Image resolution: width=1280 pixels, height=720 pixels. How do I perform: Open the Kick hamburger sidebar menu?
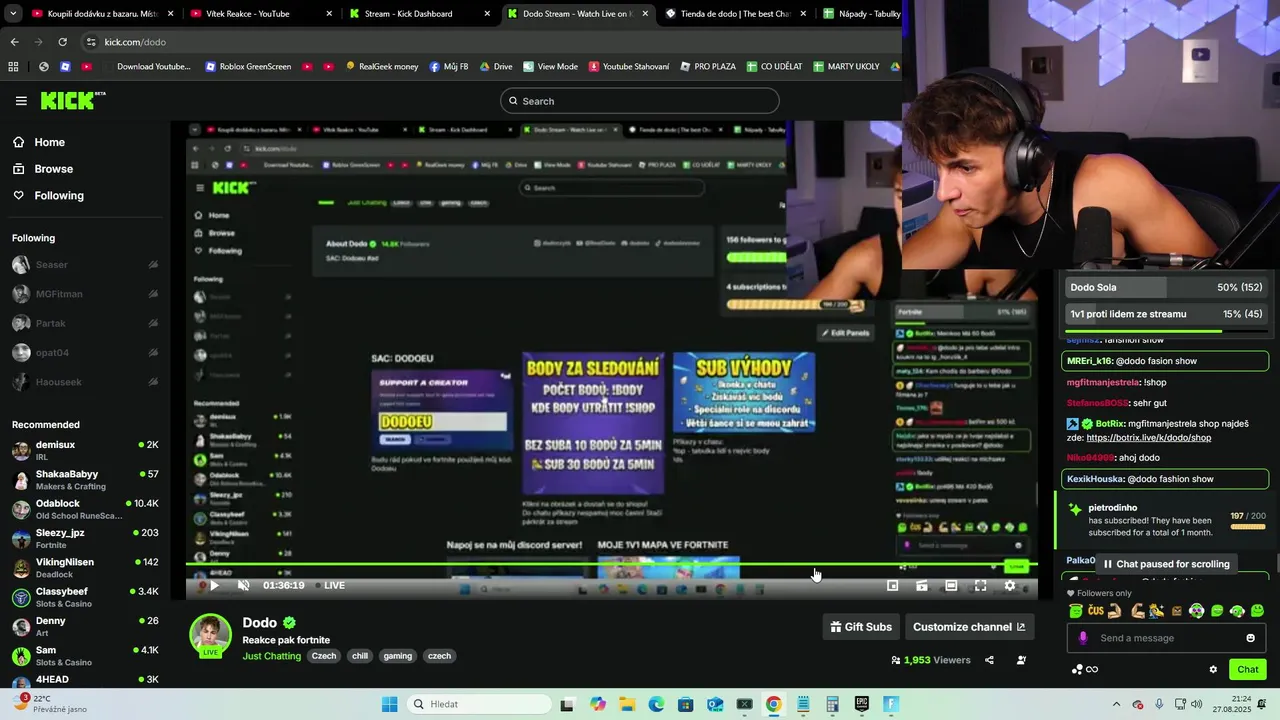pyautogui.click(x=21, y=101)
